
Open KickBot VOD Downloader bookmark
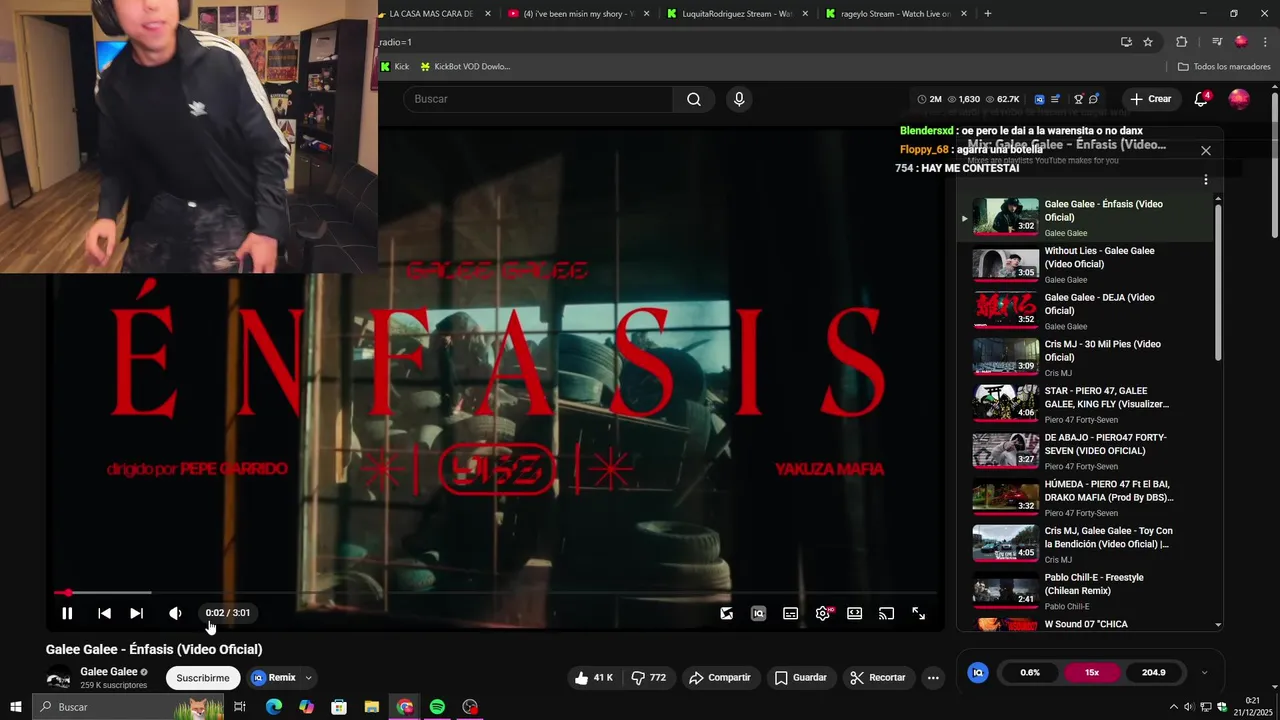(x=465, y=66)
